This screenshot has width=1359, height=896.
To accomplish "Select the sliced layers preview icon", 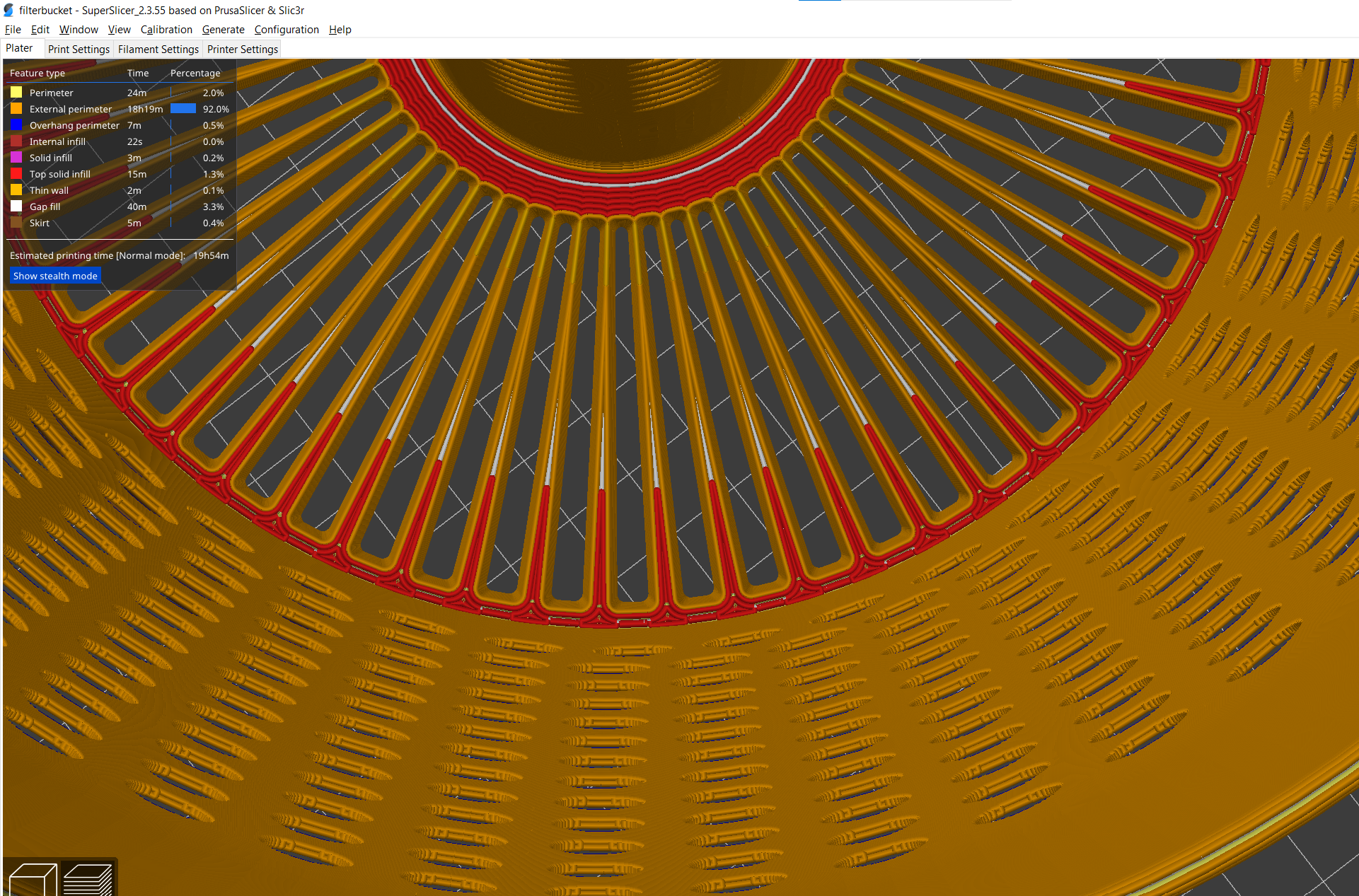I will pos(88,879).
